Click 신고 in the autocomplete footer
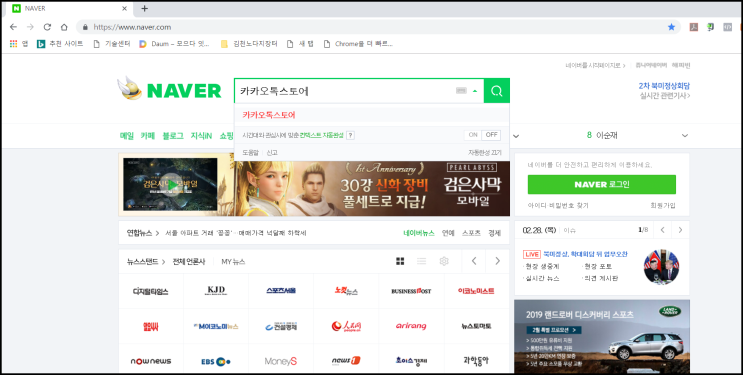This screenshot has width=743, height=375. pyautogui.click(x=272, y=153)
